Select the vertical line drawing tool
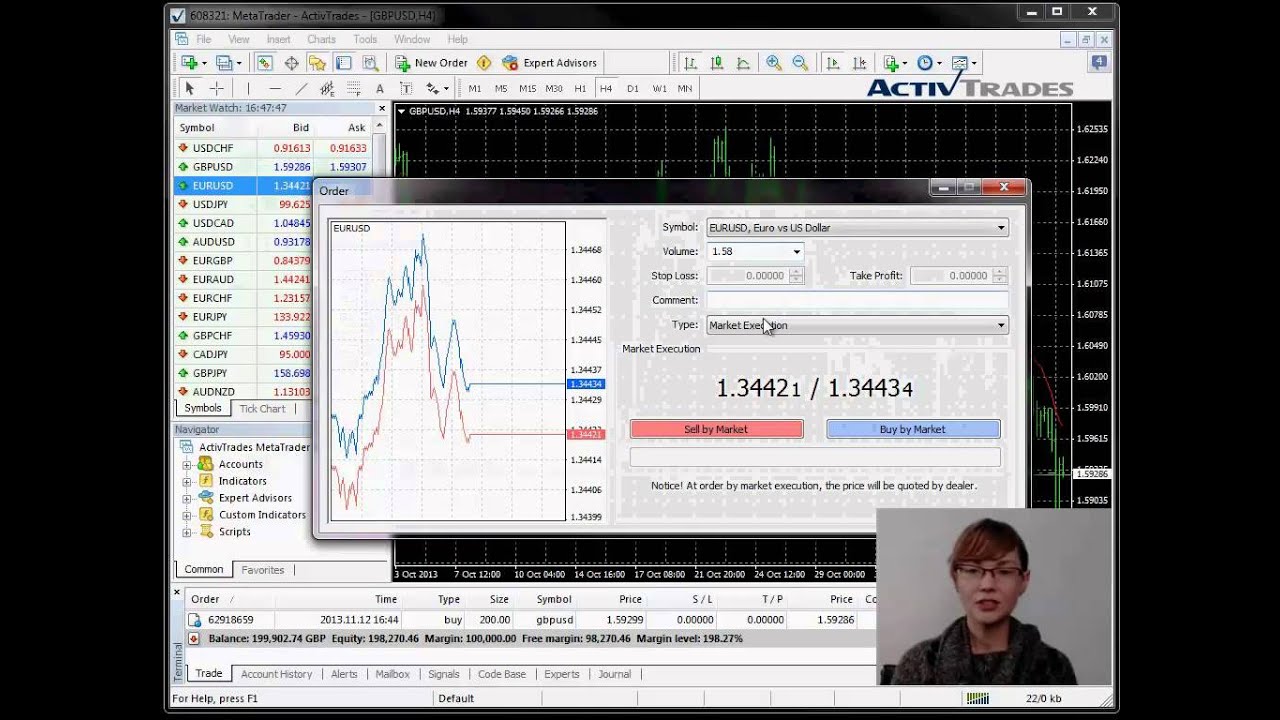This screenshot has width=1280, height=720. 248,89
